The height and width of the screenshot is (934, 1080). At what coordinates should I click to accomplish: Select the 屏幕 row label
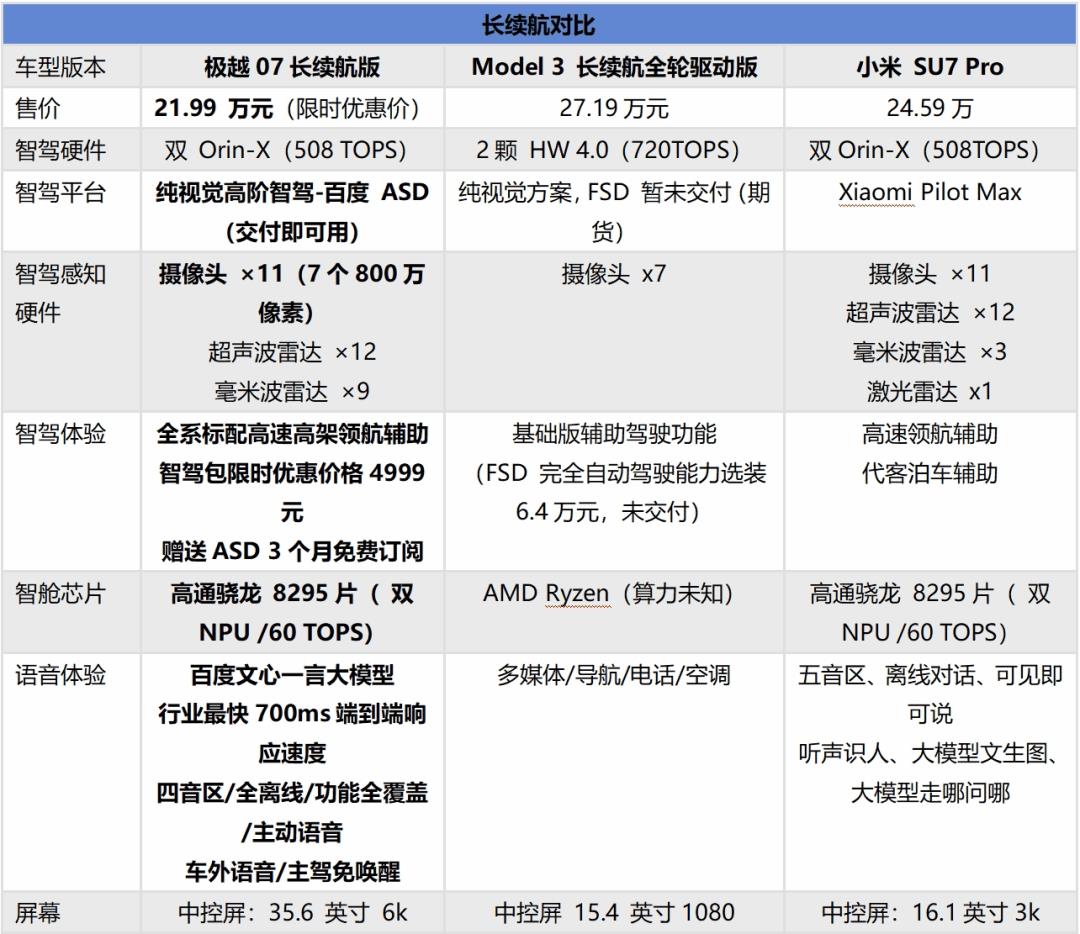coord(38,913)
